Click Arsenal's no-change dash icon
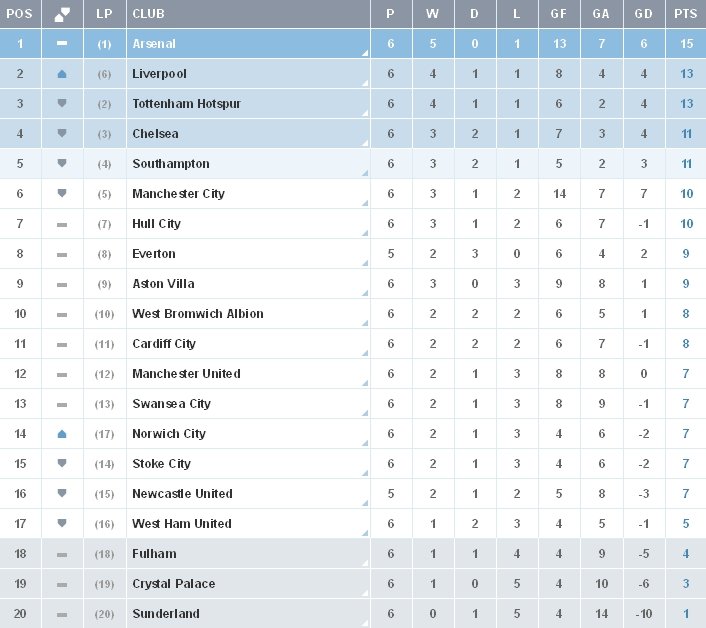 coord(62,44)
